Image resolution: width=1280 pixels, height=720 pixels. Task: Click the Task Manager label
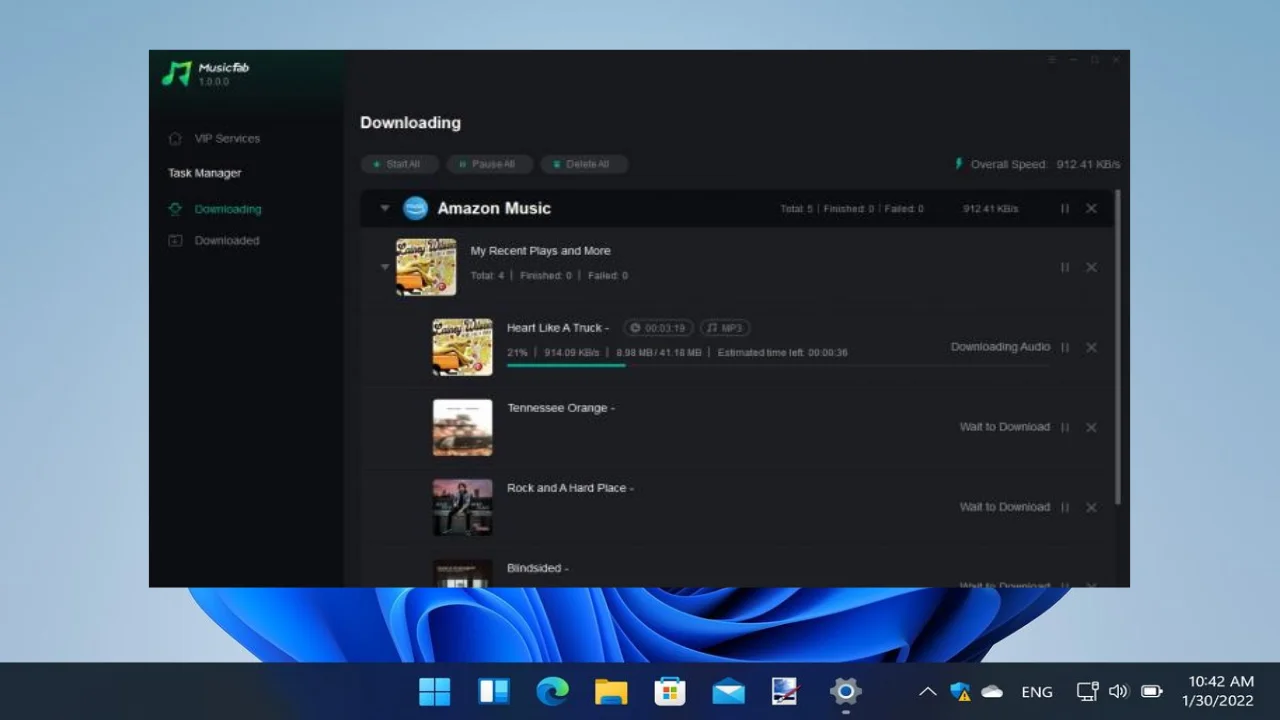[x=204, y=173]
